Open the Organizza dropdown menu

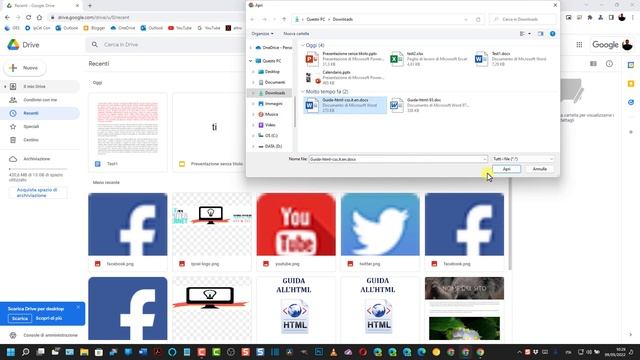click(262, 33)
